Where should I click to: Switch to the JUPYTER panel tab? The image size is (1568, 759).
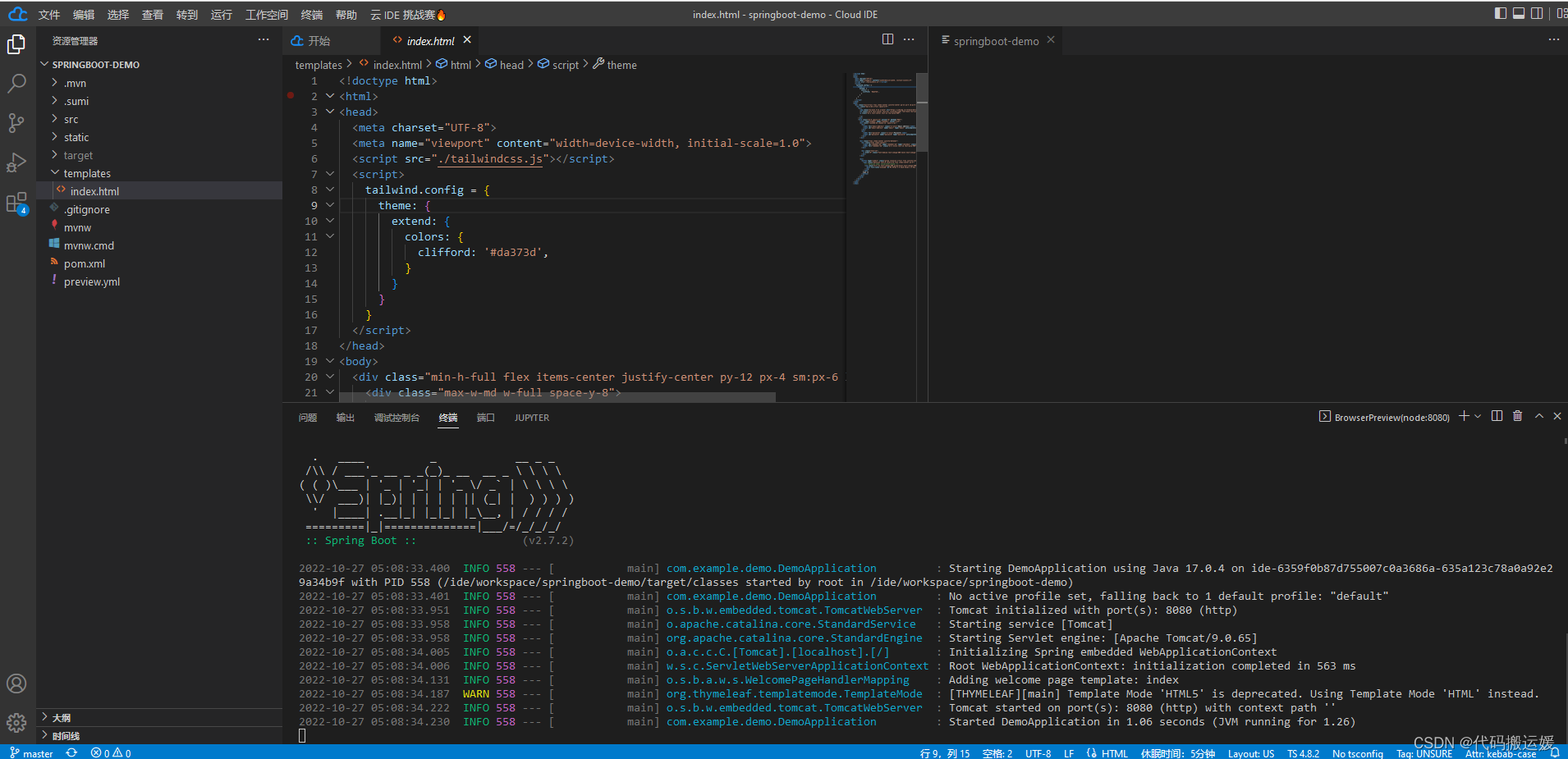point(532,418)
